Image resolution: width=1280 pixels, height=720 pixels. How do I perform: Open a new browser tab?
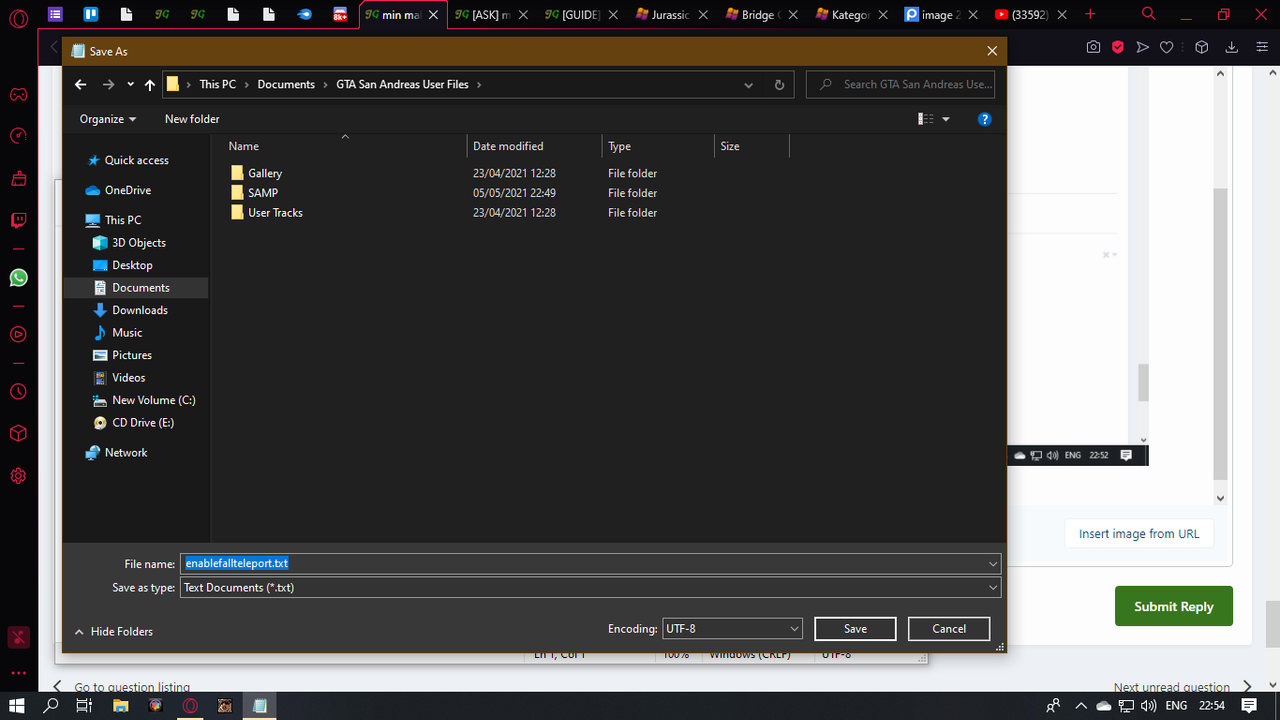[1091, 14]
